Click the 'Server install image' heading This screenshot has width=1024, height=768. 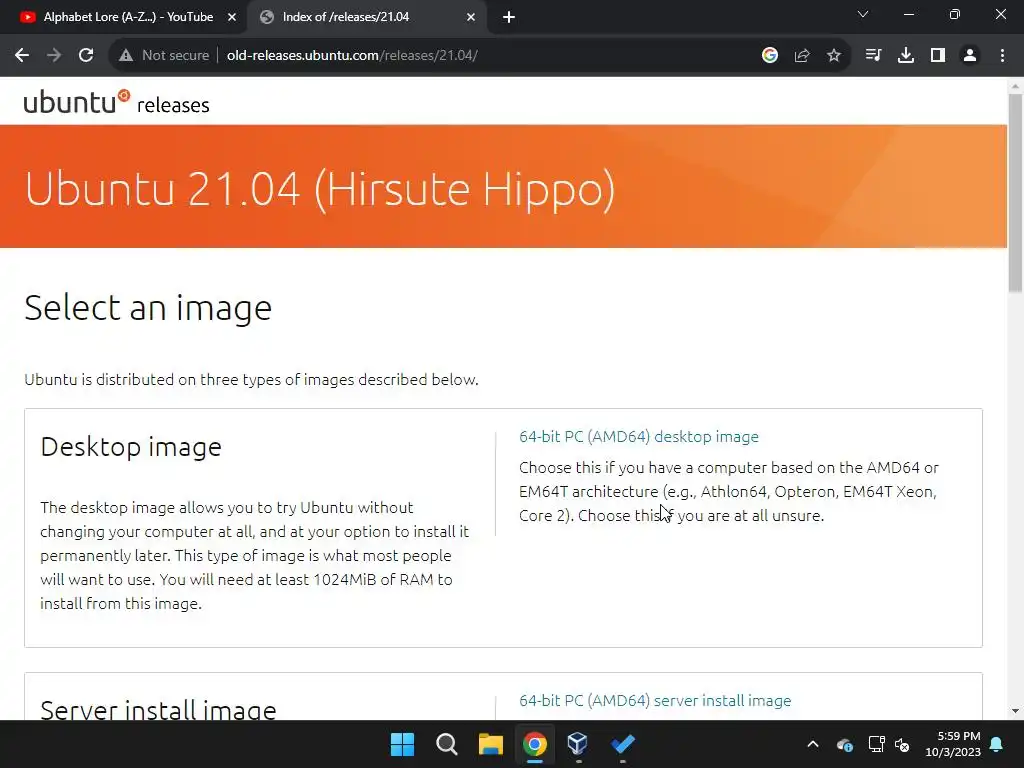[158, 709]
